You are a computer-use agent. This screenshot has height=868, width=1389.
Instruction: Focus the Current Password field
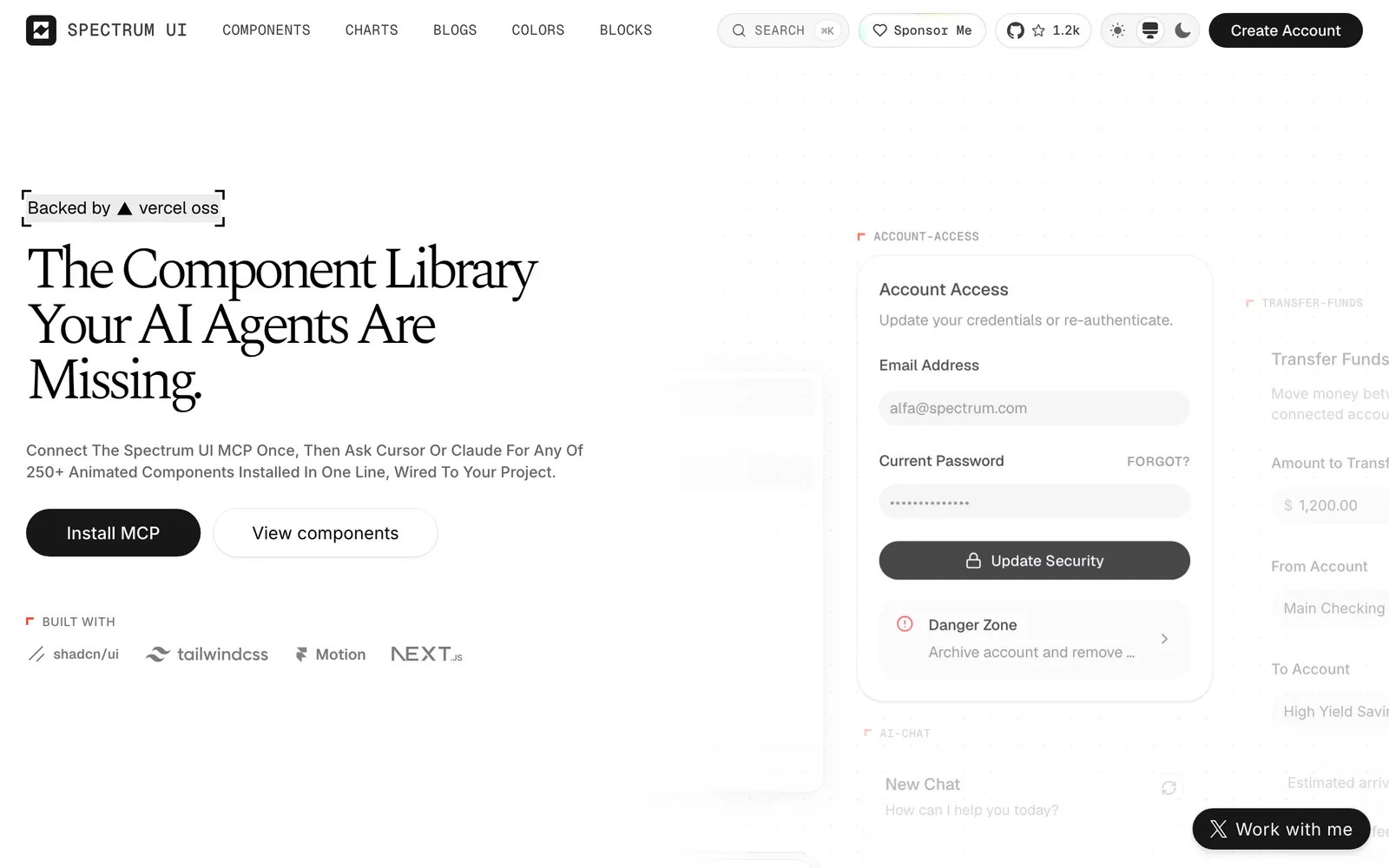coord(1034,502)
